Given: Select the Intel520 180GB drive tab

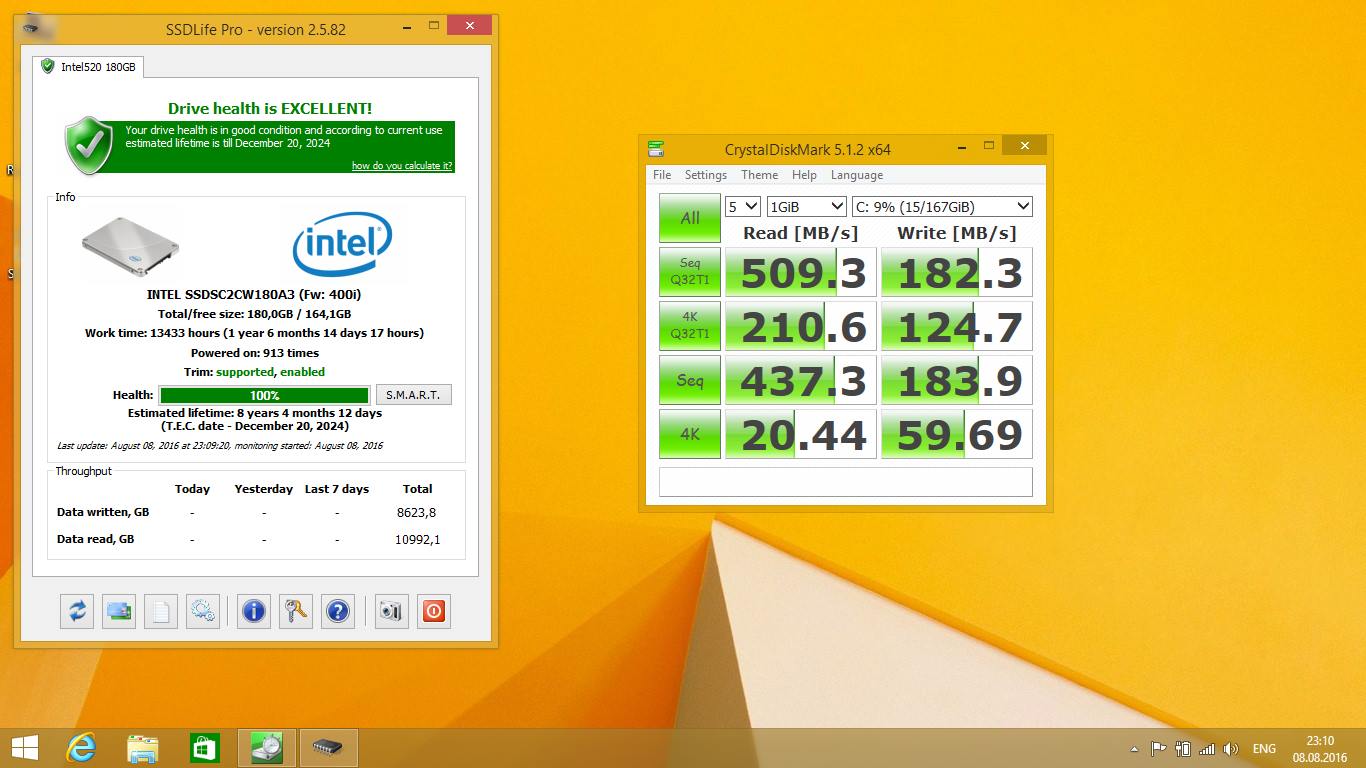Looking at the screenshot, I should [89, 67].
